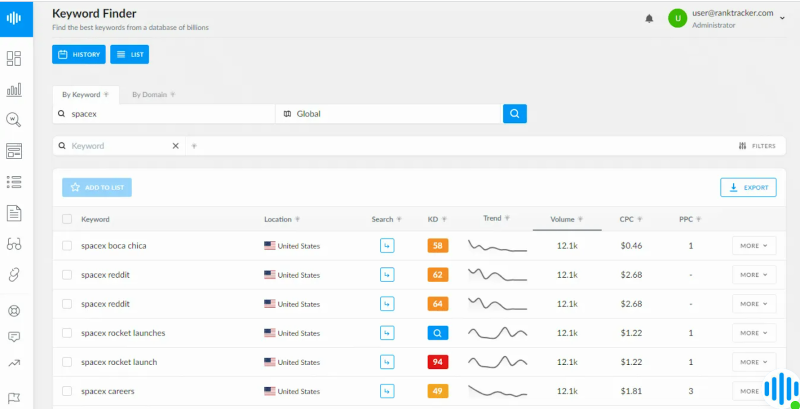Check the spacex boca chica row checkbox

[67, 246]
